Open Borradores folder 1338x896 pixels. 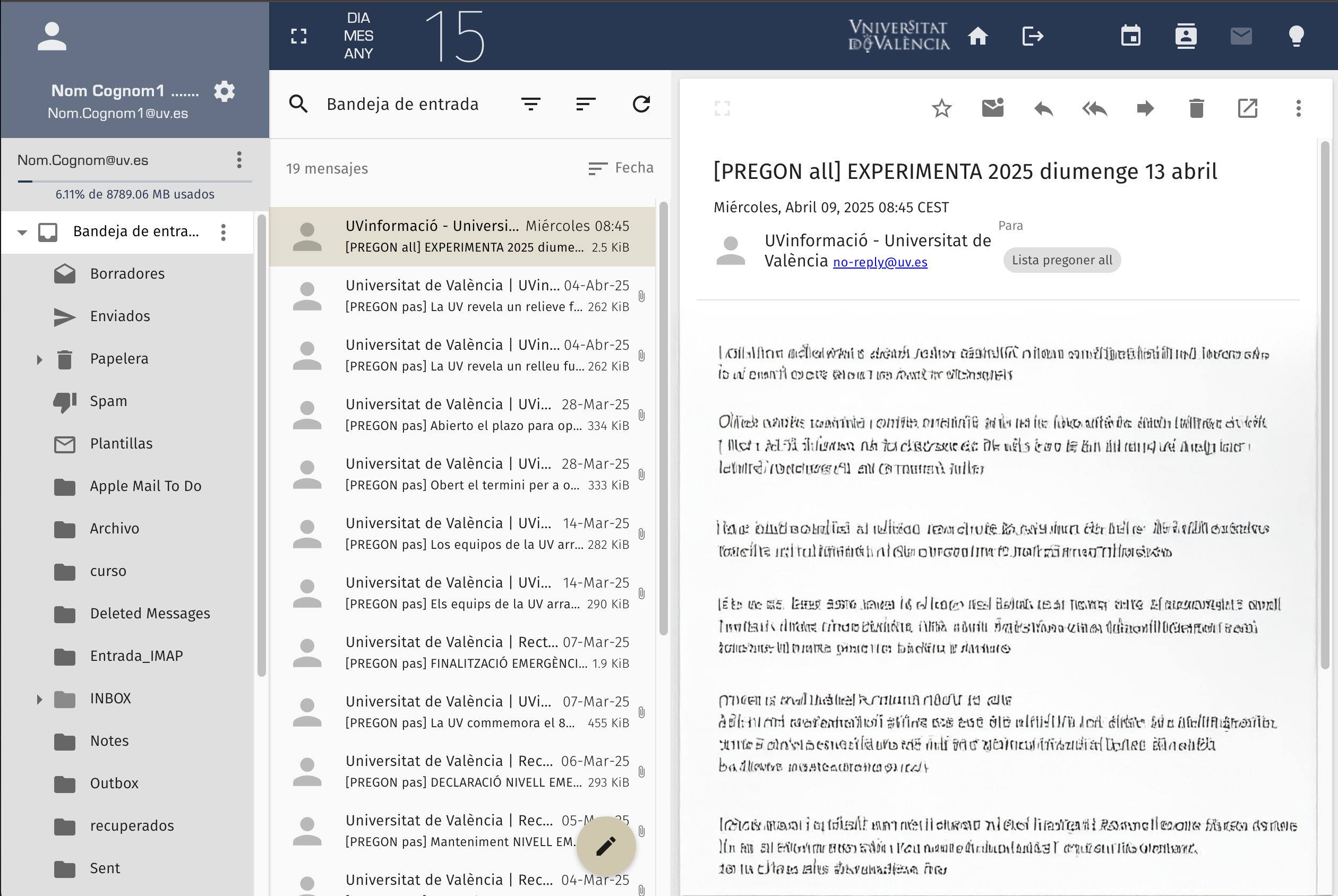(x=127, y=274)
